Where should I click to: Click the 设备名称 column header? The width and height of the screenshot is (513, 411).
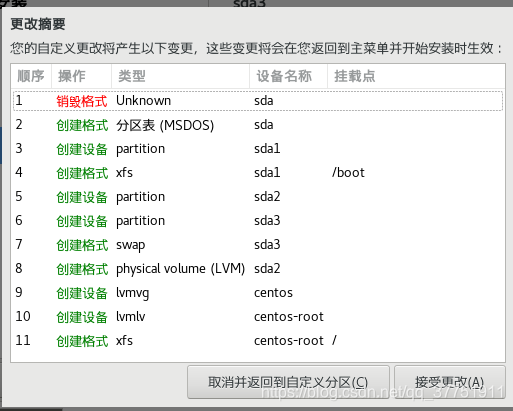289,76
